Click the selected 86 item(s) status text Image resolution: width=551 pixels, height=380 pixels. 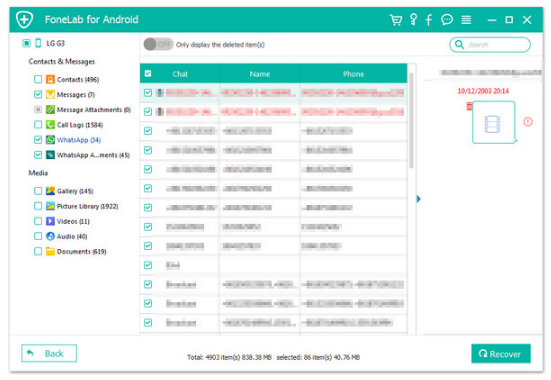318,357
